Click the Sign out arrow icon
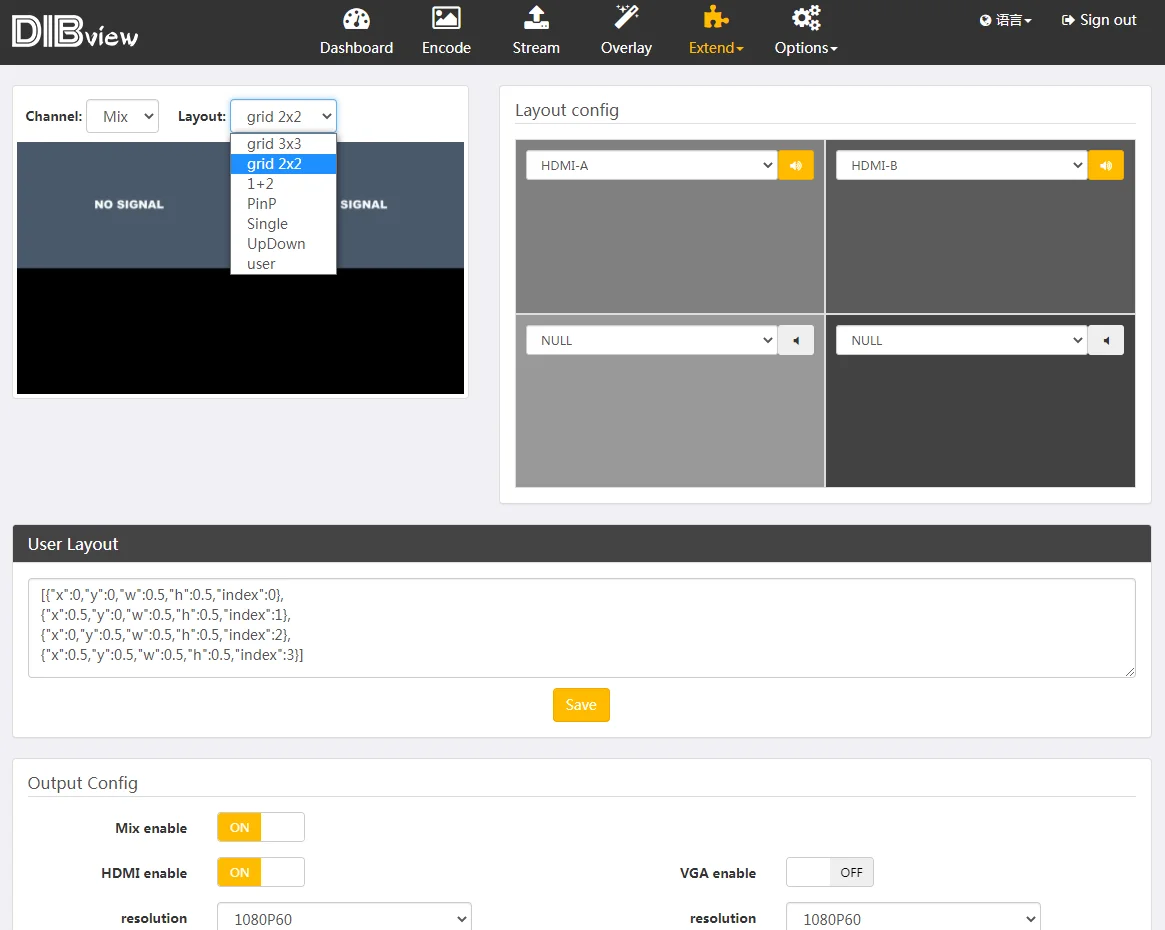The width and height of the screenshot is (1165, 930). [x=1068, y=20]
